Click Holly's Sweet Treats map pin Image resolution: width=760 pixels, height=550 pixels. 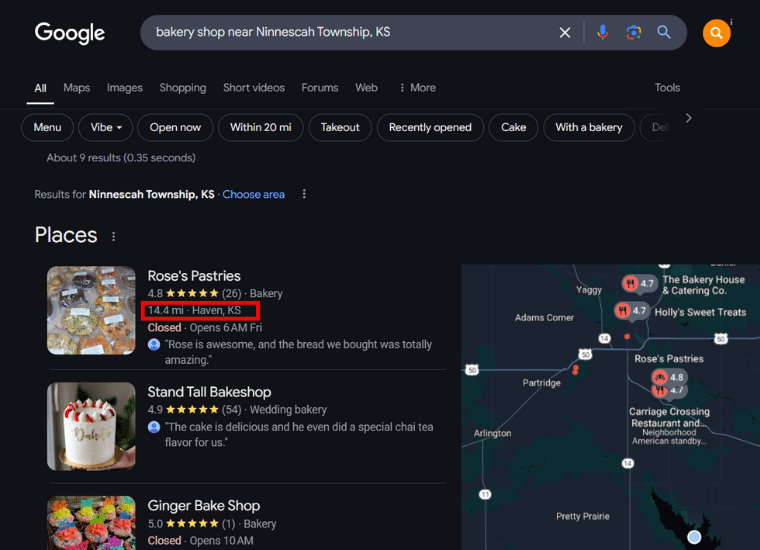pos(632,311)
